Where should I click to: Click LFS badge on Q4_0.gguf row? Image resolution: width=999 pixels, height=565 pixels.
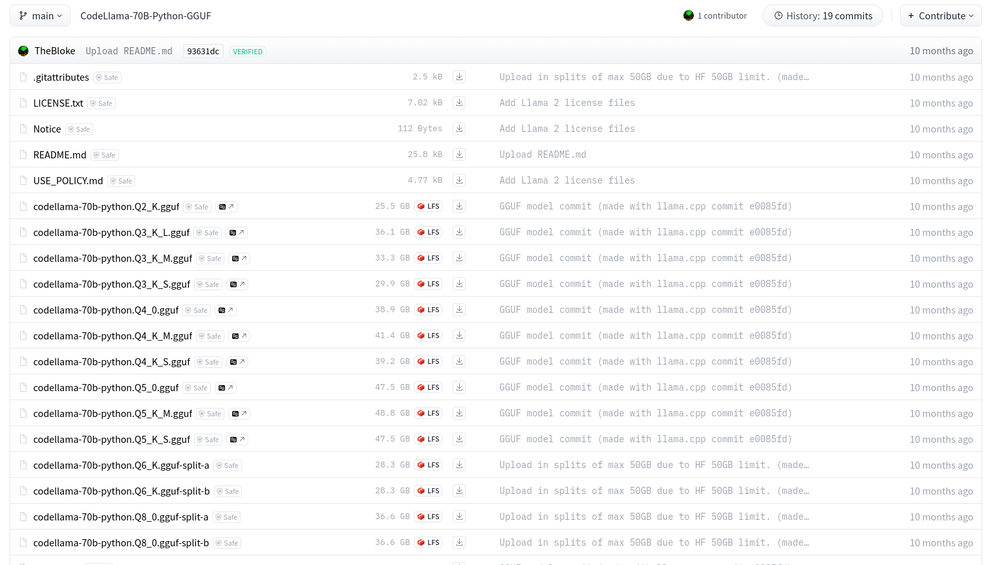[429, 310]
